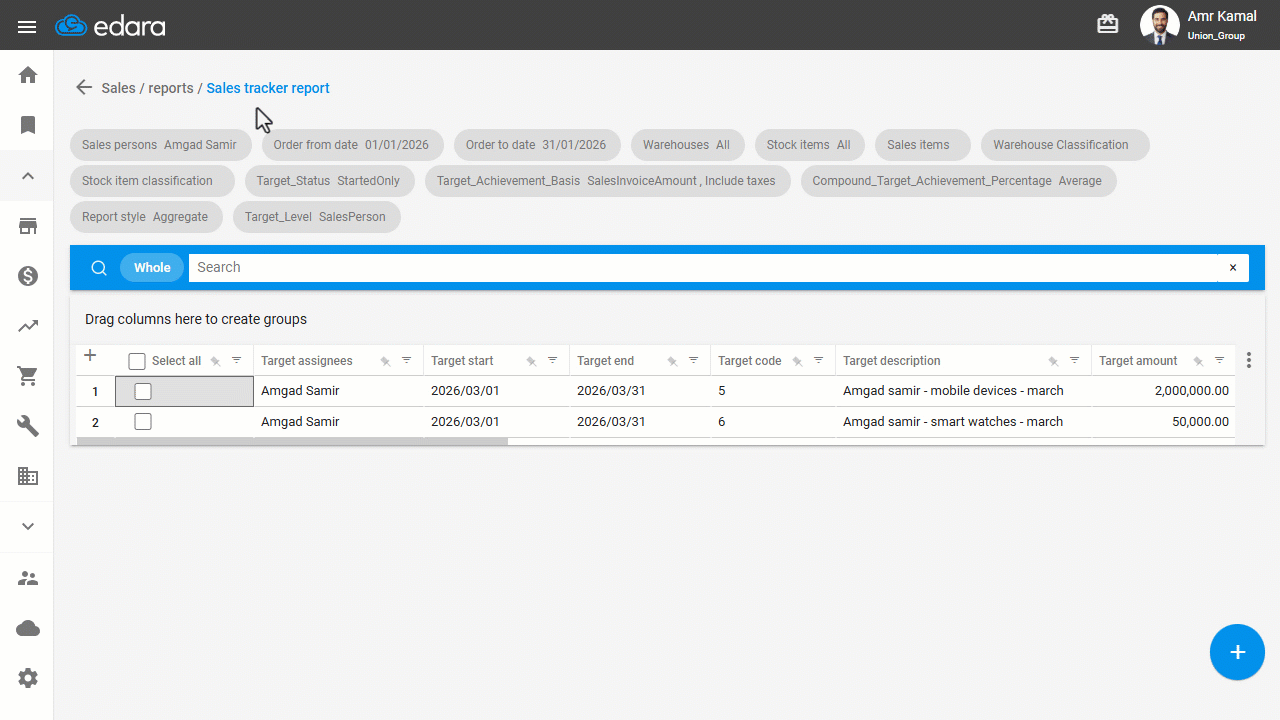Open the trending chart sidebar icon
Viewport: 1280px width, 720px height.
(28, 326)
